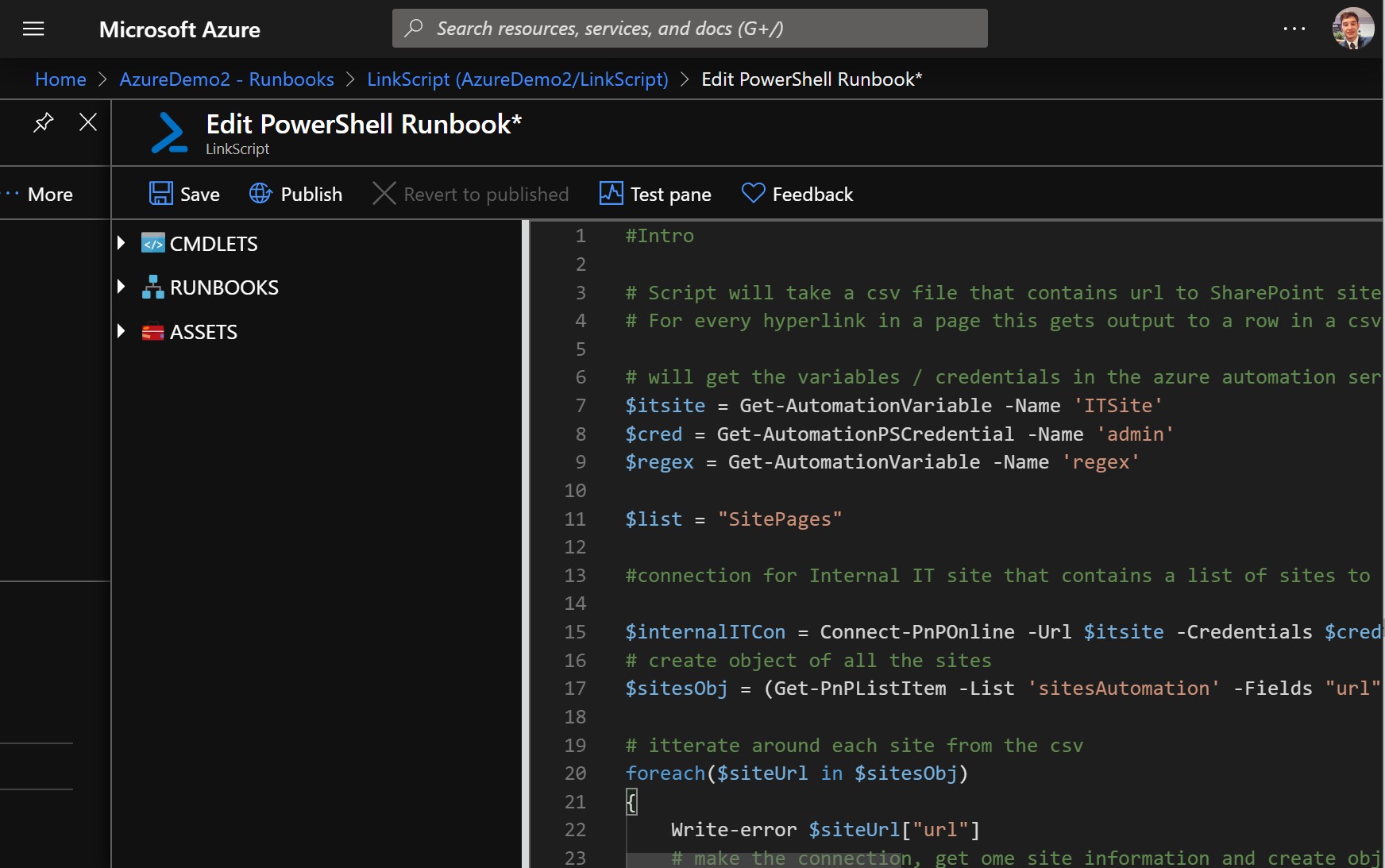The width and height of the screenshot is (1385, 868).
Task: Click the Revert to published X icon
Action: pyautogui.click(x=384, y=194)
